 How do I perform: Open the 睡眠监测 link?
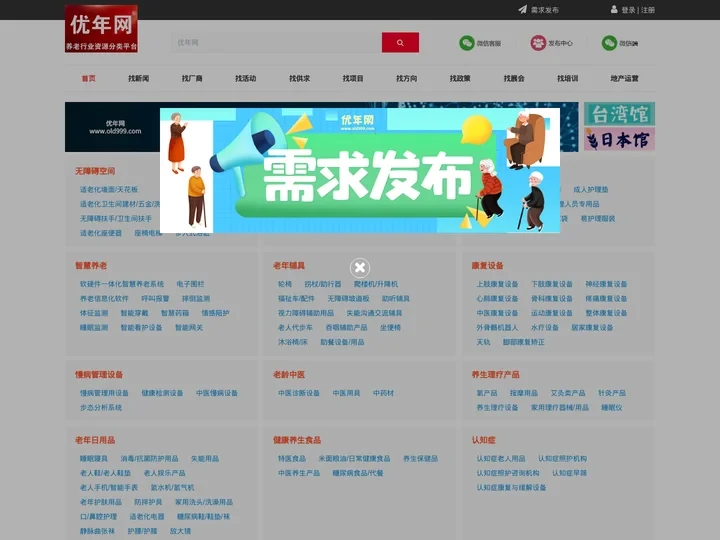click(x=94, y=328)
